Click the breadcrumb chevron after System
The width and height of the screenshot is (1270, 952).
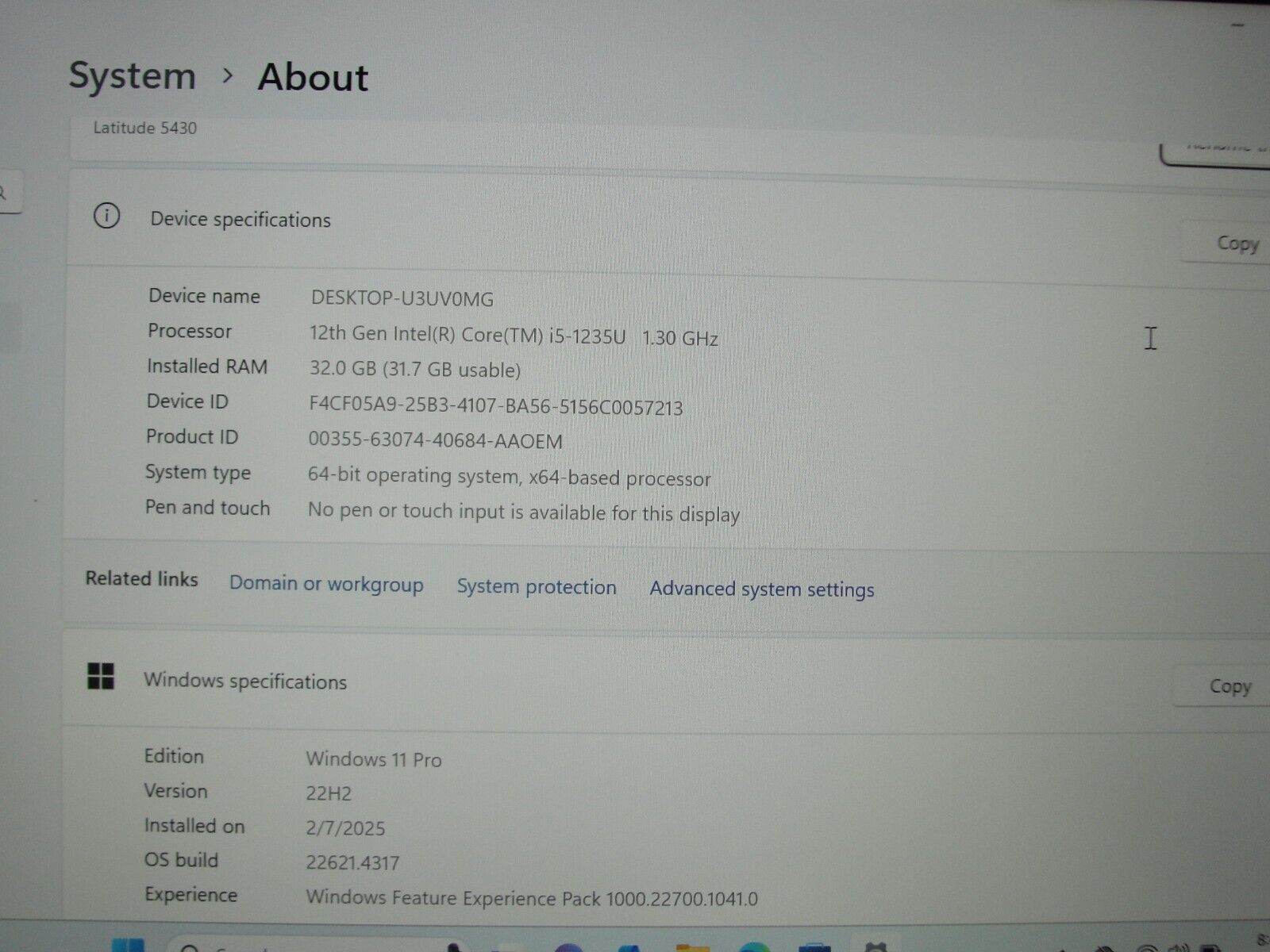tap(228, 75)
